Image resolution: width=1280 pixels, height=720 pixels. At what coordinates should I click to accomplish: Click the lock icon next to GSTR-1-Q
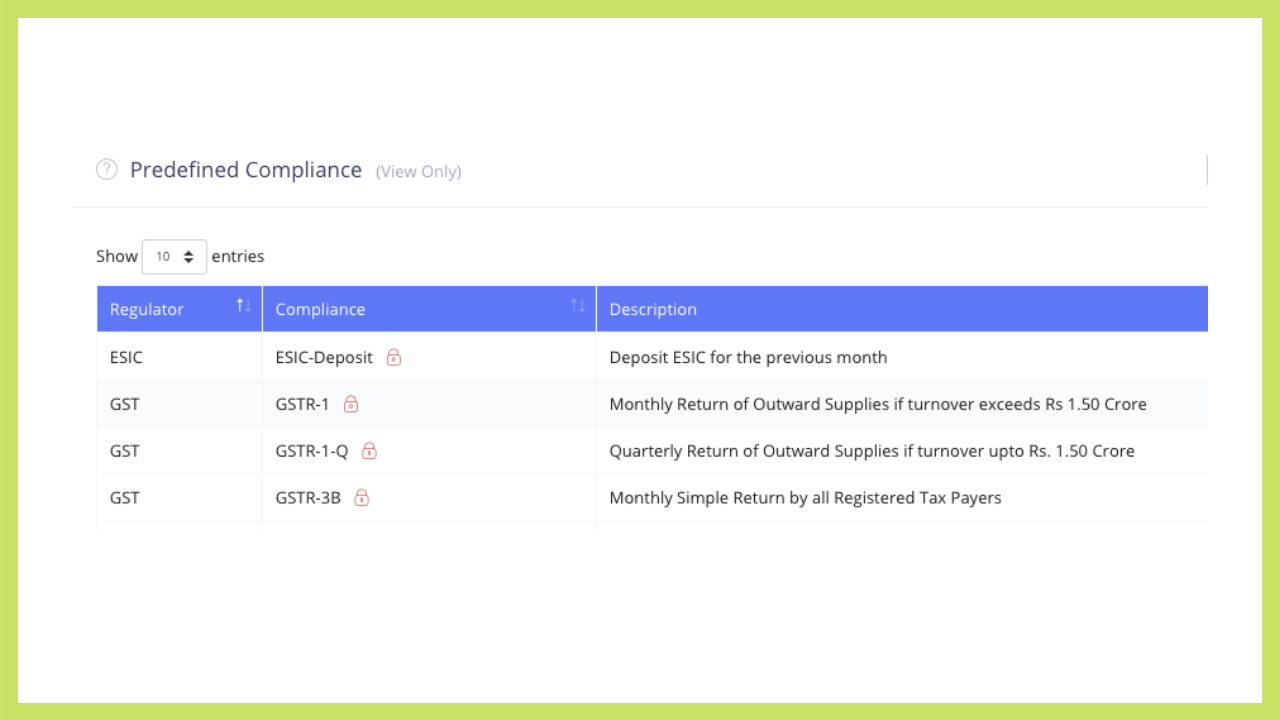pyautogui.click(x=369, y=451)
